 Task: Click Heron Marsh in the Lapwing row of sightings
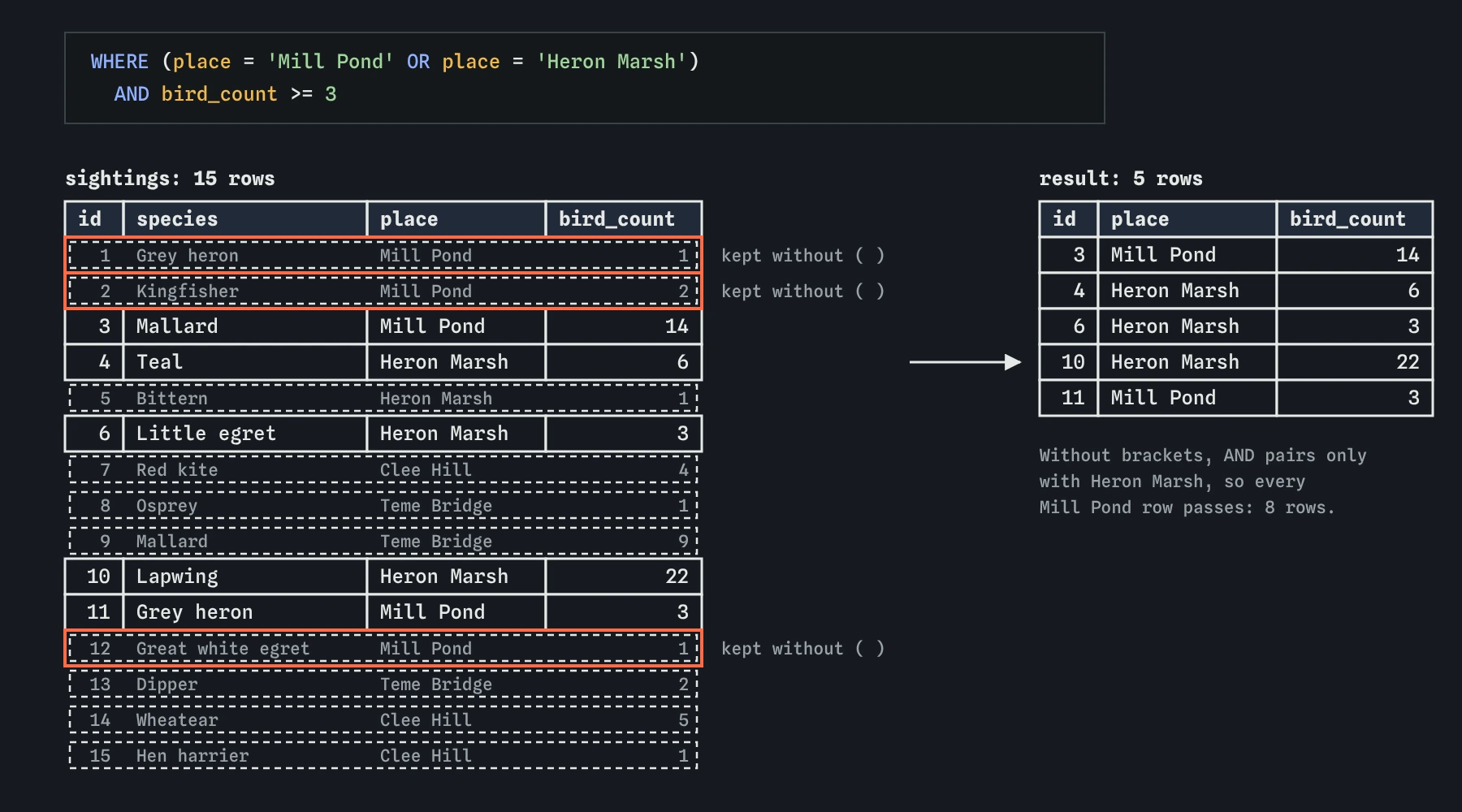[456, 577]
